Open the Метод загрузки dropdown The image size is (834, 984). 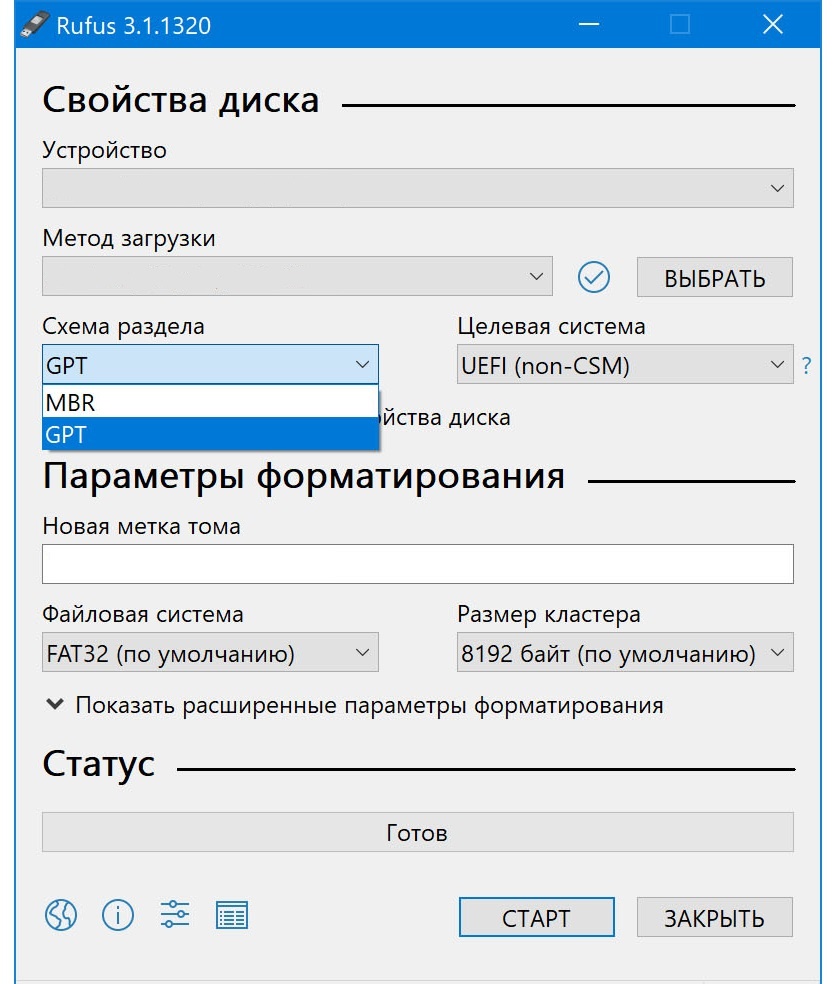click(297, 277)
